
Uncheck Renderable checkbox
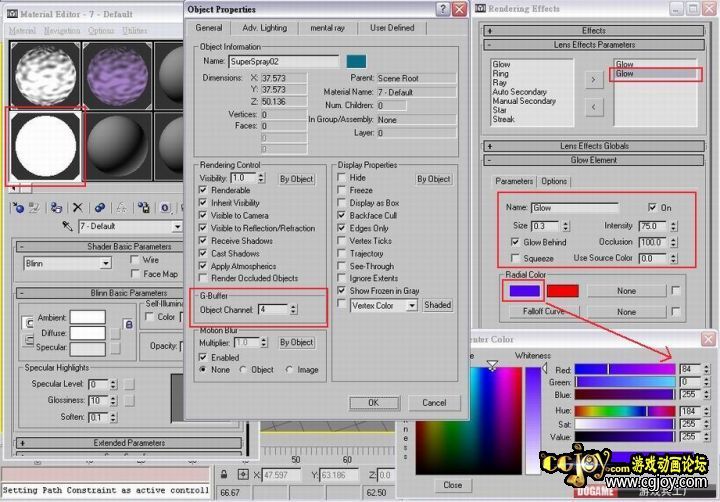coord(203,190)
